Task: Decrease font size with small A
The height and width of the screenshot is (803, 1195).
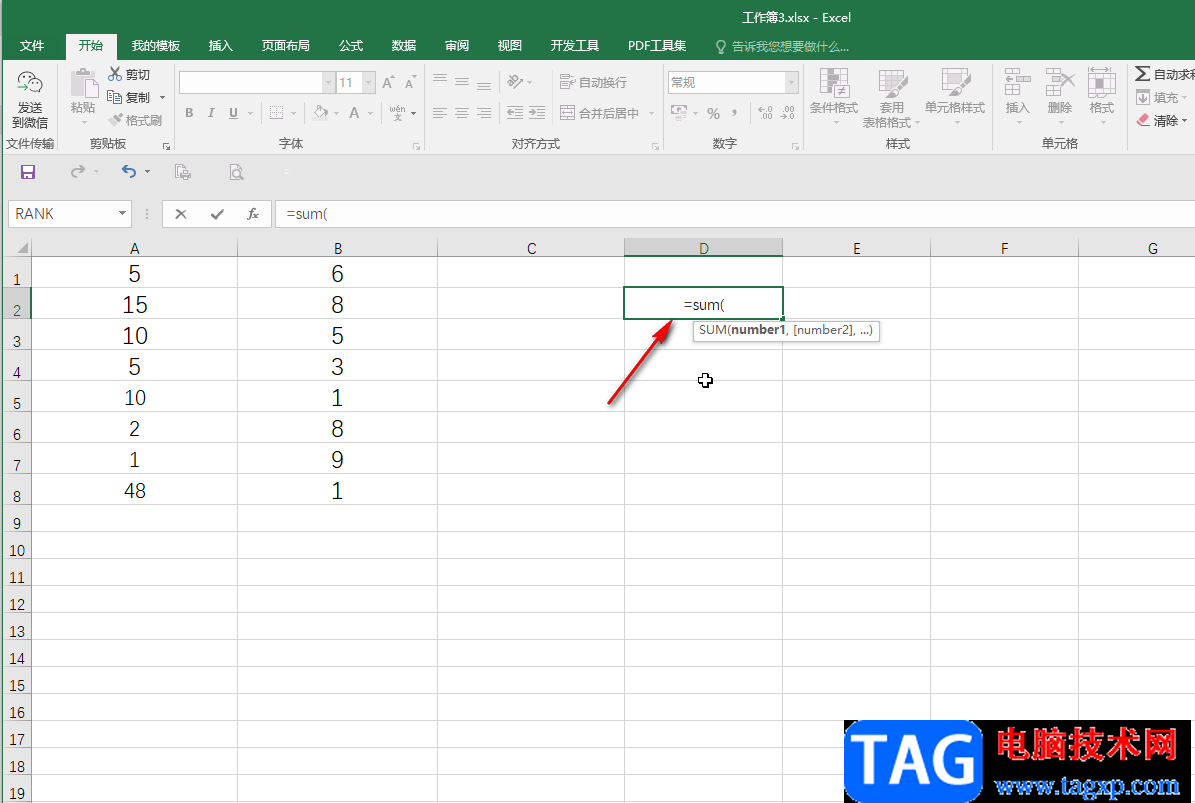Action: [410, 82]
